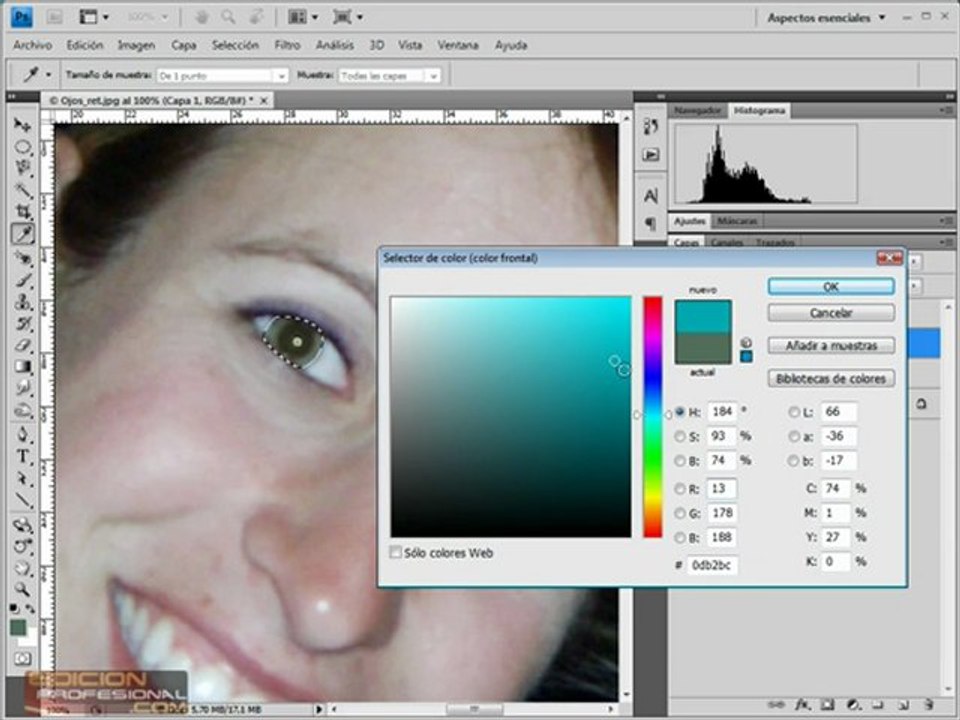Switch to the Máscaras tab

coord(737,221)
